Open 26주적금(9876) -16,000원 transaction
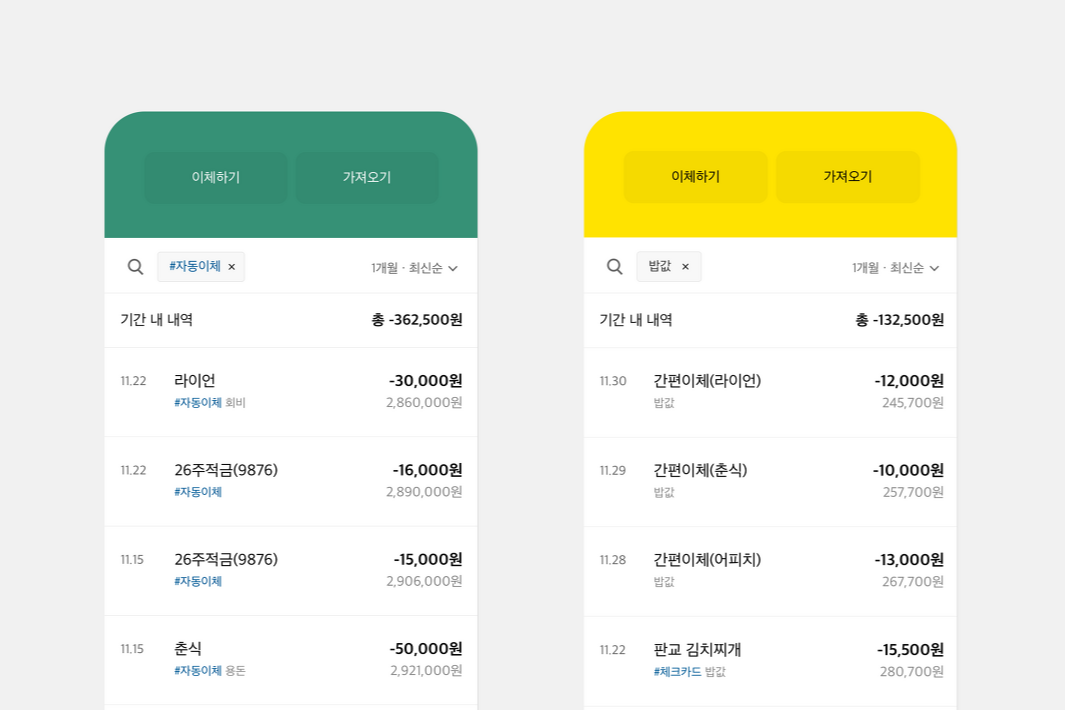The height and width of the screenshot is (710, 1065). click(291, 481)
